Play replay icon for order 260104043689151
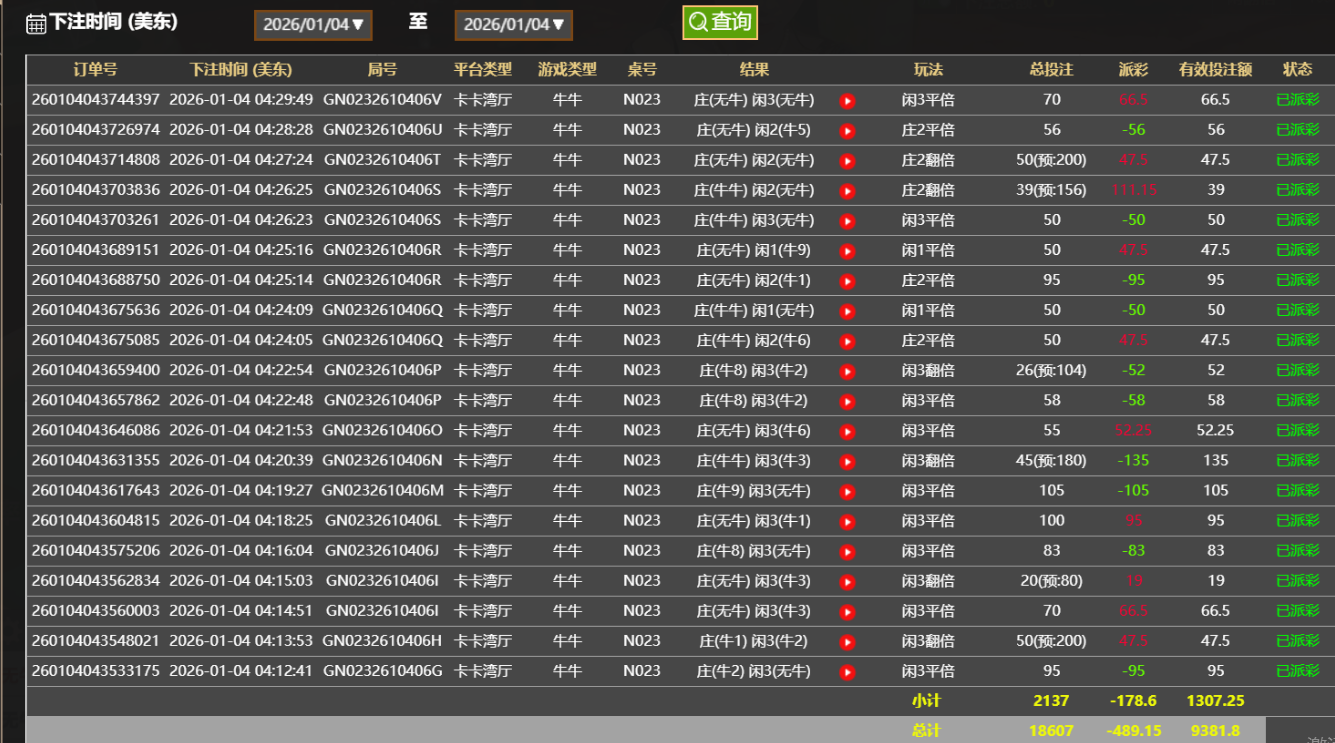Image resolution: width=1335 pixels, height=743 pixels. [x=847, y=251]
